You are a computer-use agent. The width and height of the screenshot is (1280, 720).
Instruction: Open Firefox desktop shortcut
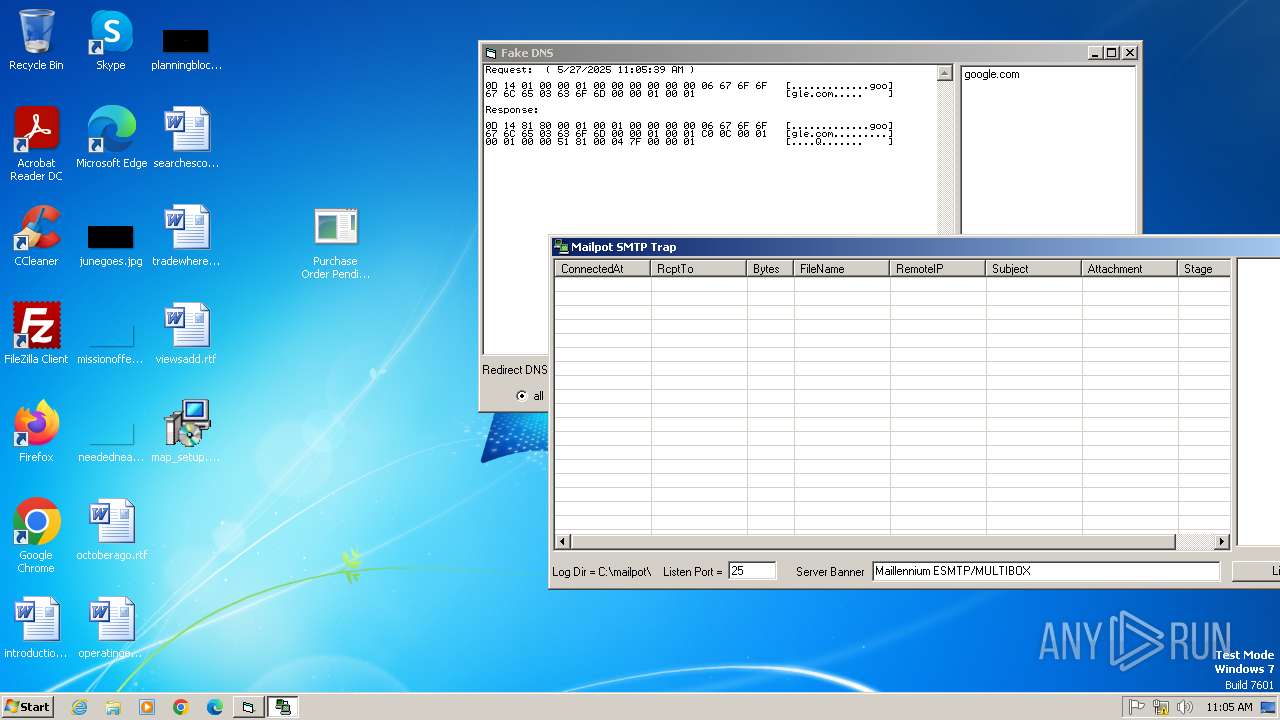36,431
